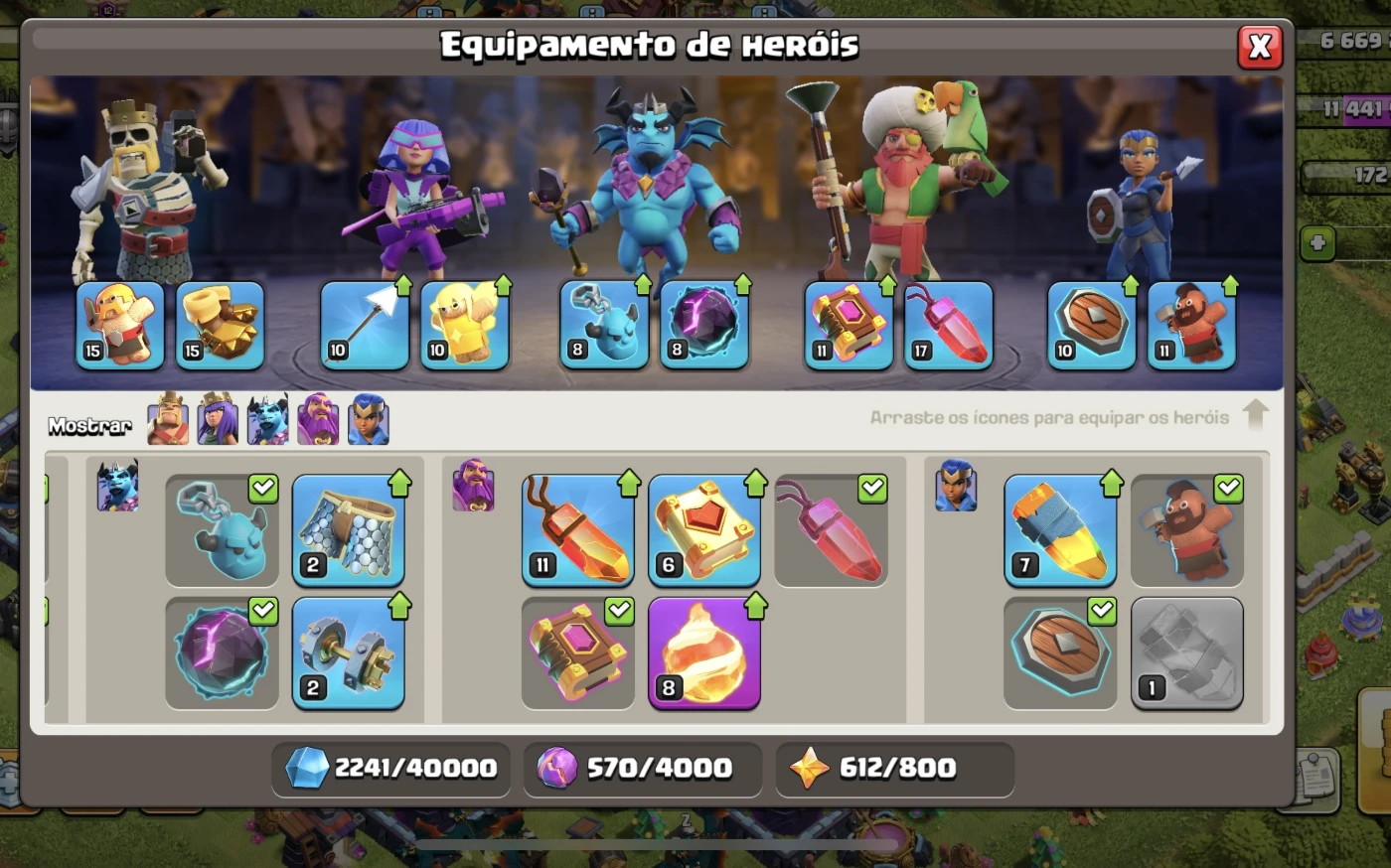Select the Giant Arrow equipment level 10
The image size is (1391, 868).
click(x=365, y=326)
